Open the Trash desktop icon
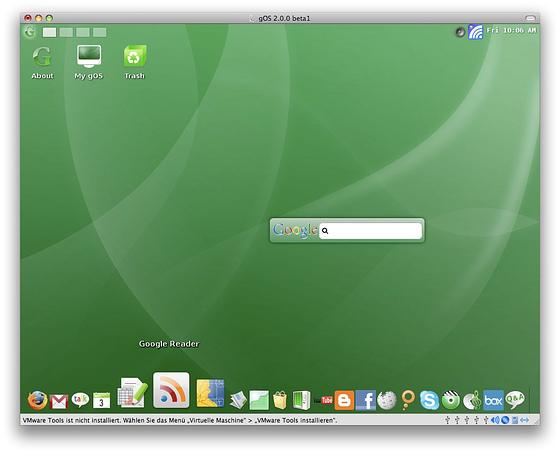The height and width of the screenshot is (453, 560). [x=135, y=63]
